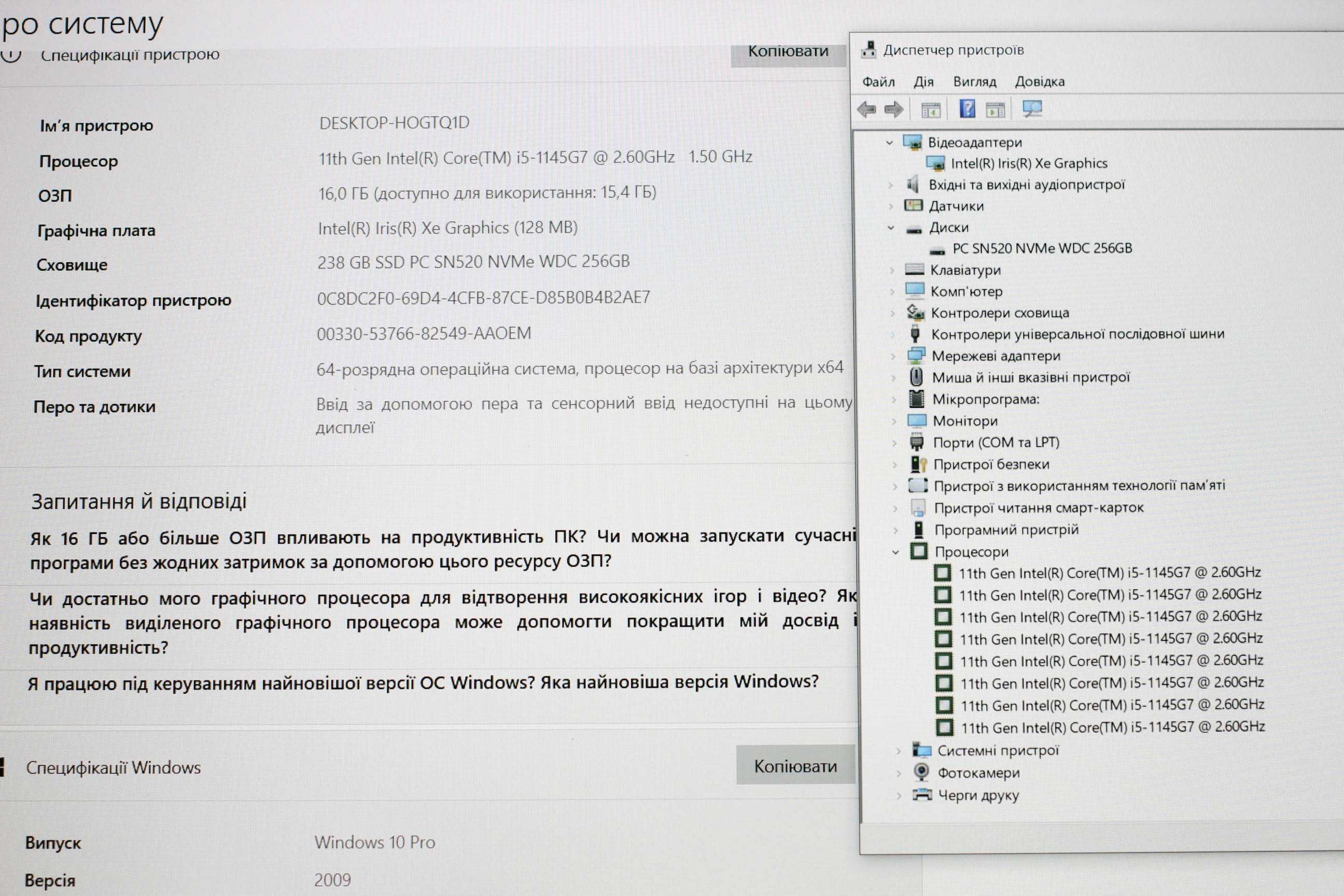Click the Мережеві адаптери network icon

click(916, 355)
